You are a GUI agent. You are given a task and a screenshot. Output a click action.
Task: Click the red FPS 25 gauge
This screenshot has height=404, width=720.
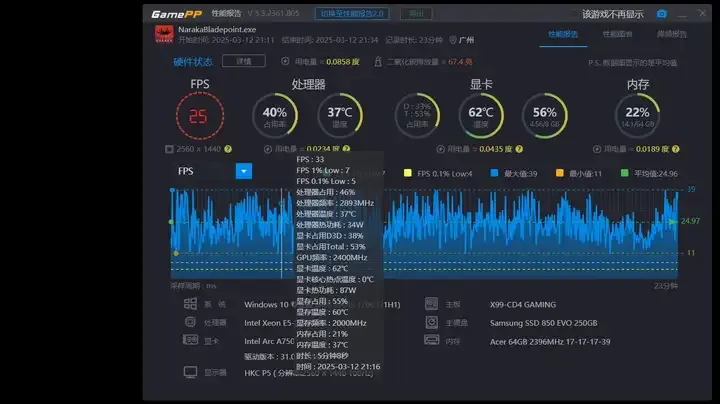[x=200, y=116]
